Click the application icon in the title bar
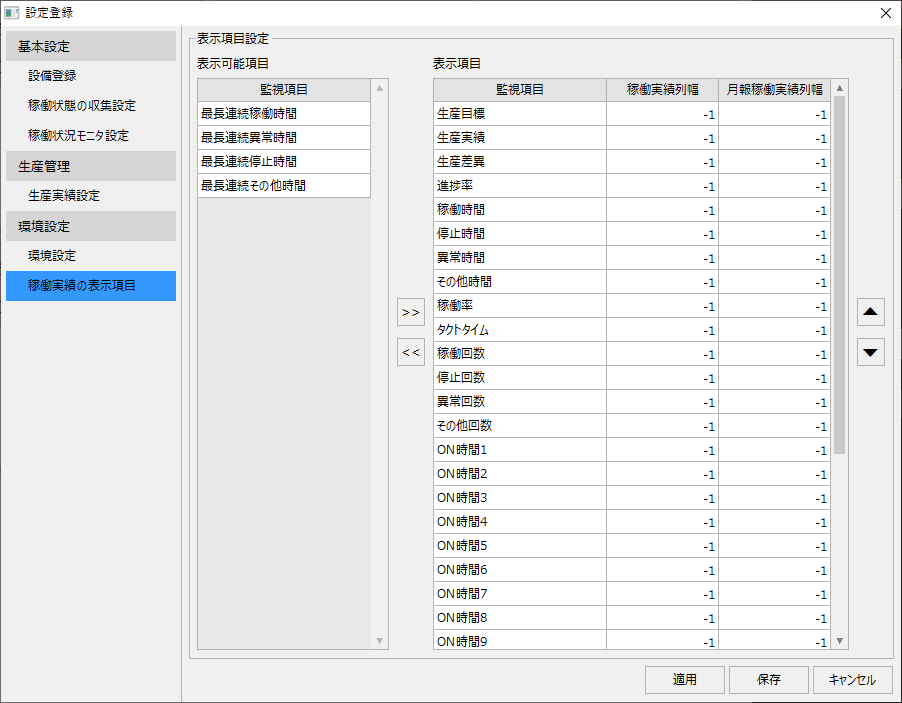Screen dimensions: 902x703 click(x=12, y=12)
